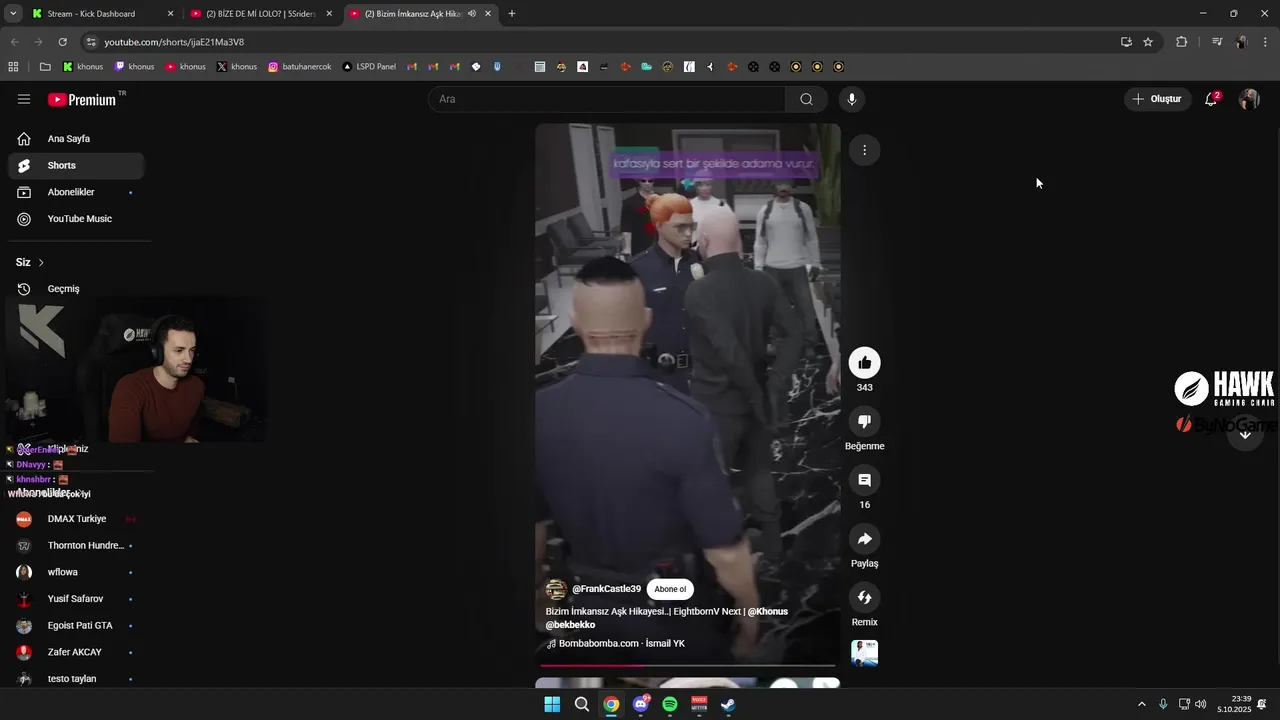This screenshot has width=1280, height=720.
Task: Open Egoist Pati GTA channel
Action: pos(76,625)
